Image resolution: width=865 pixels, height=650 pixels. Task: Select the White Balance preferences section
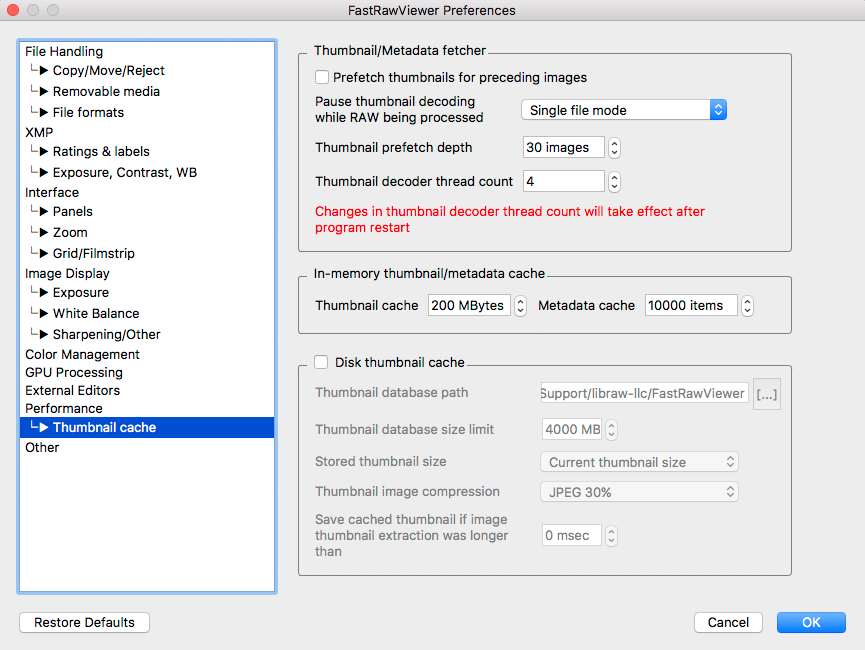pyautogui.click(x=96, y=313)
